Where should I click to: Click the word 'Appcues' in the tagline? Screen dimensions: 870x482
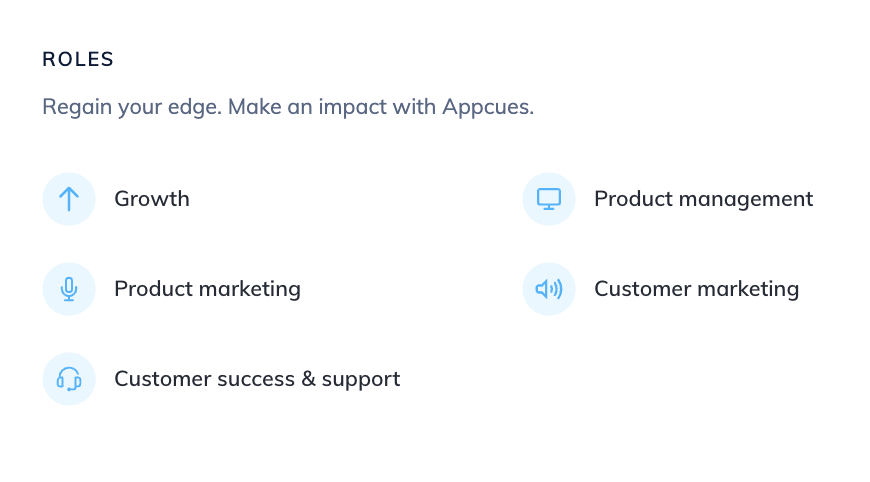487,106
